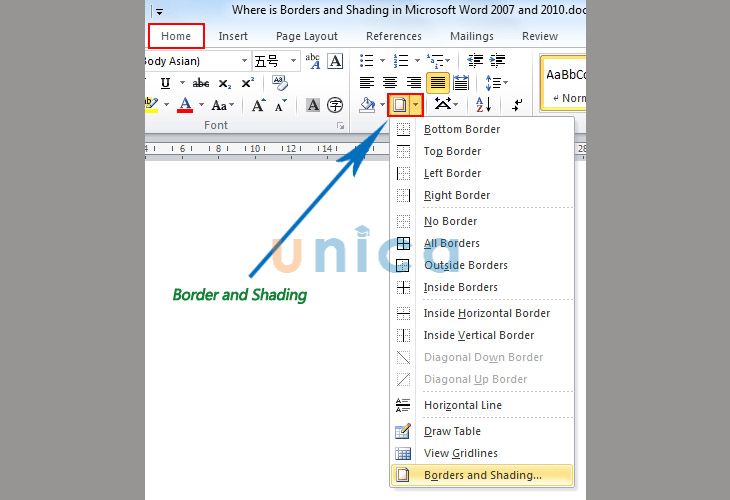Open the Text Highlight Color dropdown arrow
730x500 pixels.
166,105
